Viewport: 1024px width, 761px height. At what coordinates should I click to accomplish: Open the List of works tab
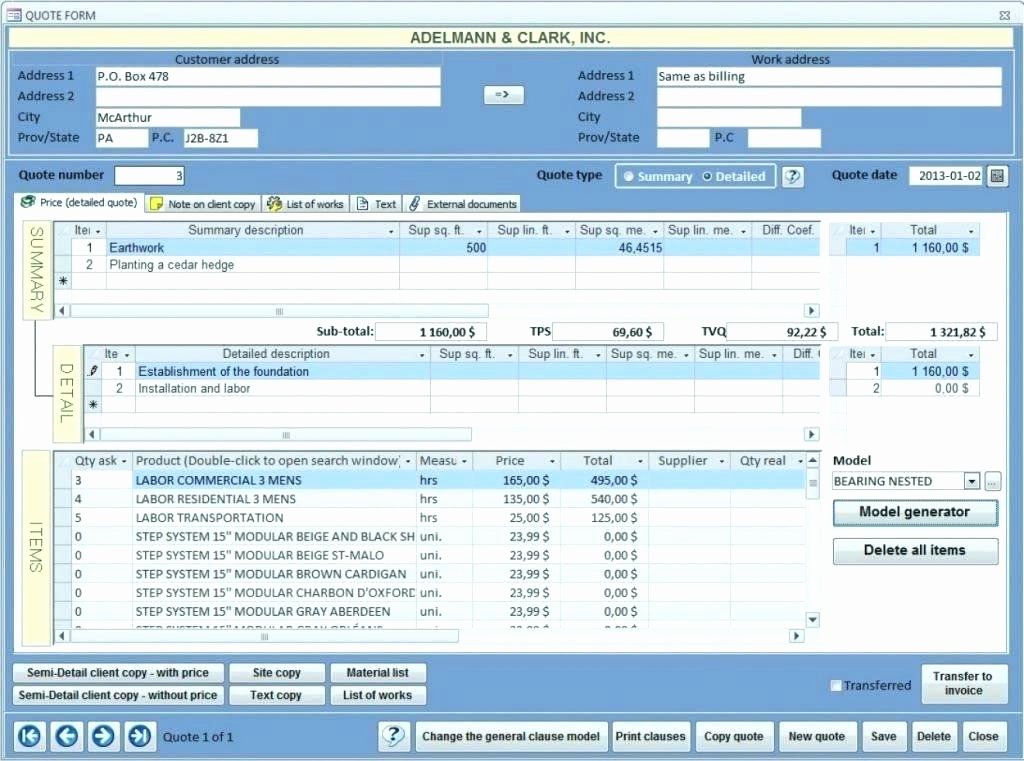coord(306,204)
